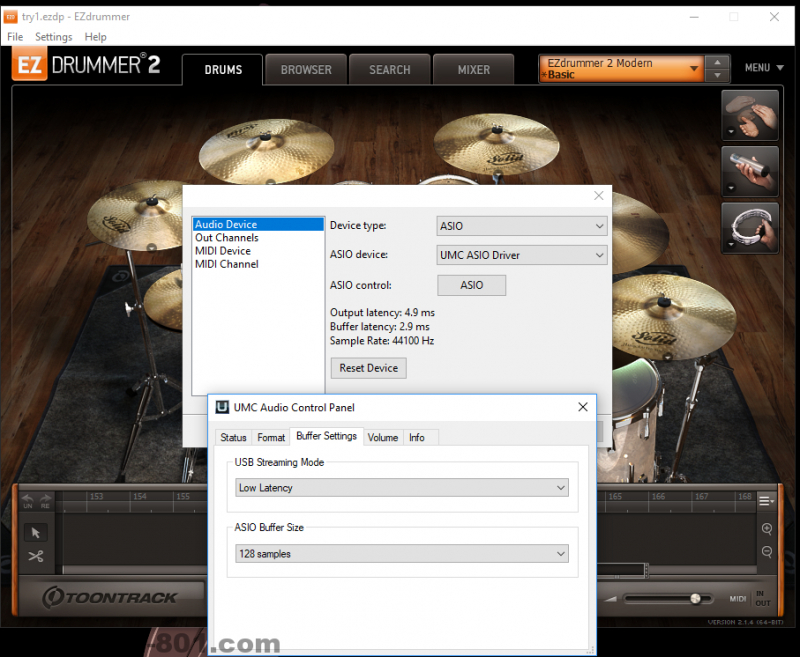Click the shaker percussion icon
This screenshot has width=800, height=657.
750,170
